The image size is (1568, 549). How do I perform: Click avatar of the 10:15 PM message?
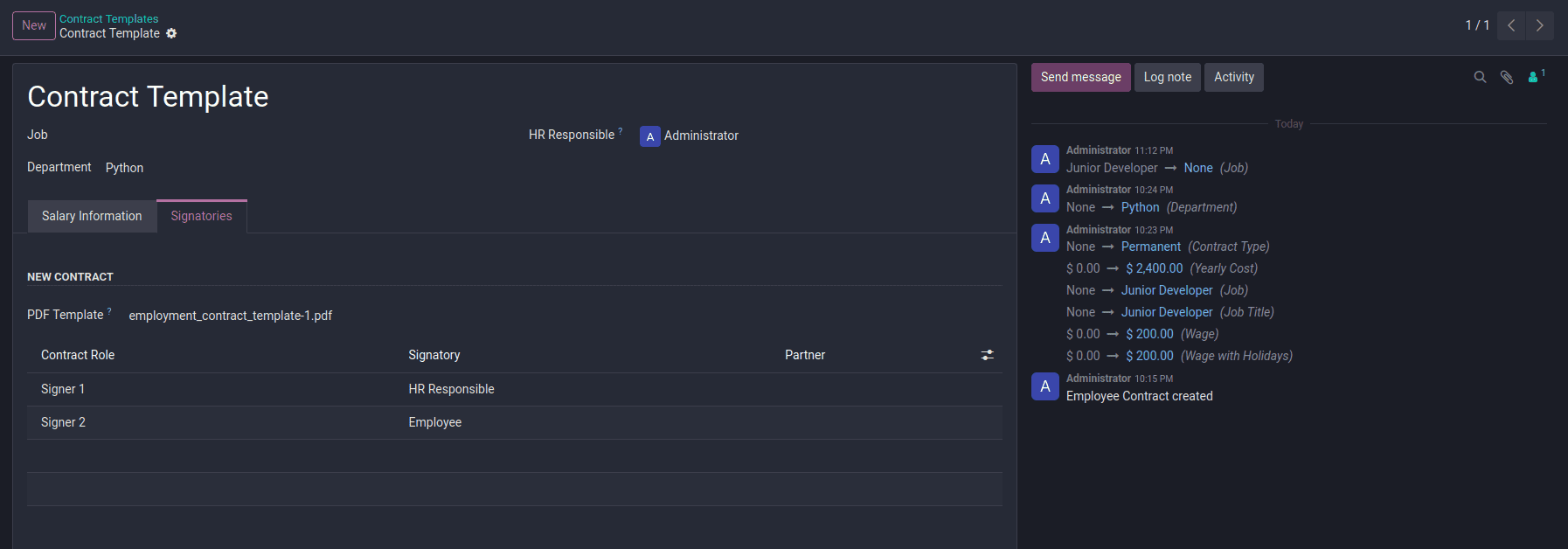(x=1045, y=386)
